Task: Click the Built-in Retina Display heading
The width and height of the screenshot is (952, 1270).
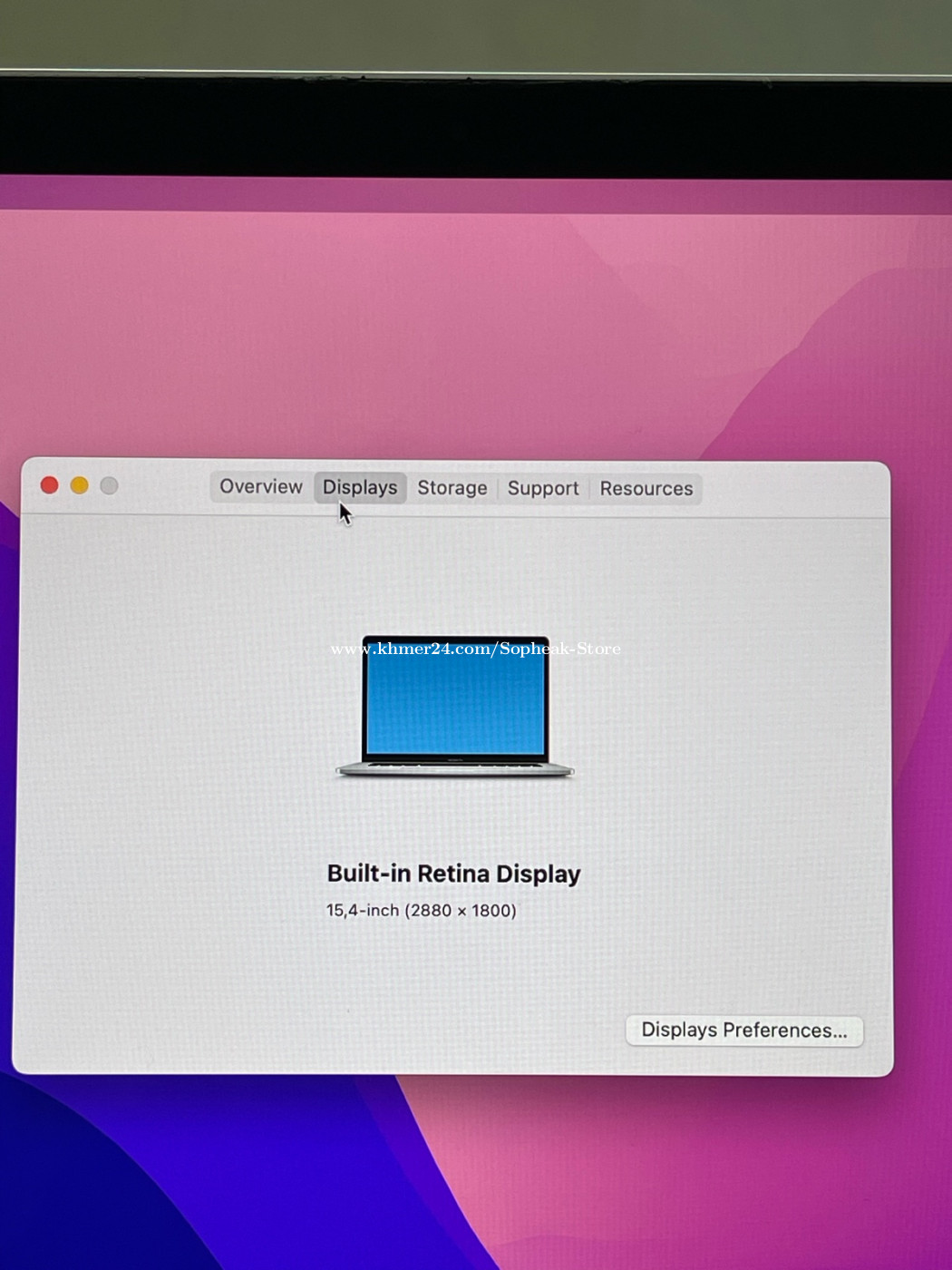Action: [x=453, y=874]
